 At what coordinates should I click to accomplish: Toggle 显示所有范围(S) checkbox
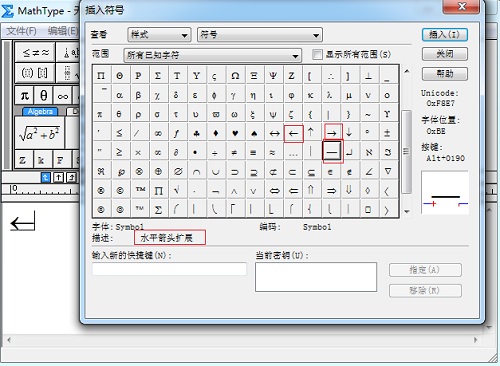[x=317, y=54]
